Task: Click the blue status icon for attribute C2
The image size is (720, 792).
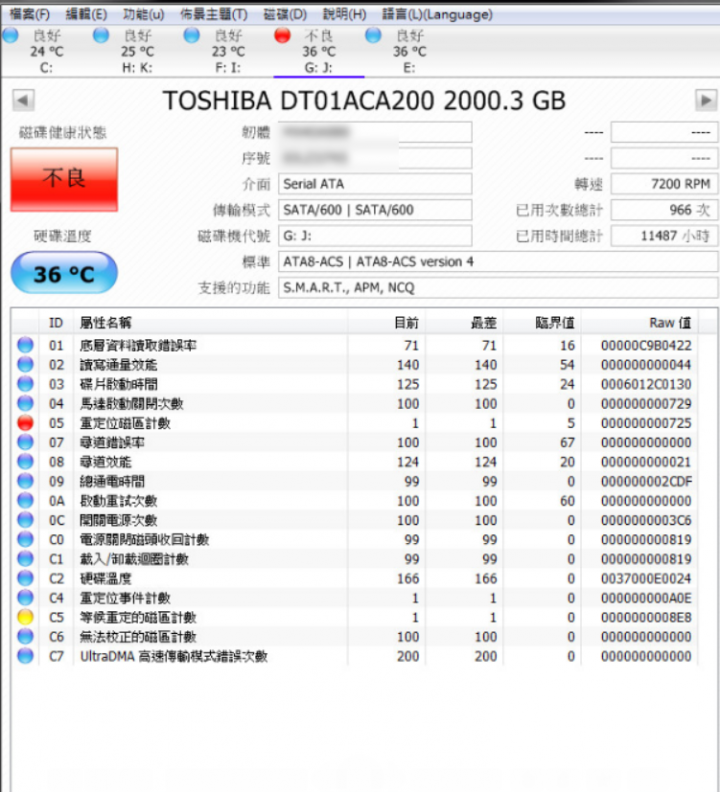Action: point(25,578)
